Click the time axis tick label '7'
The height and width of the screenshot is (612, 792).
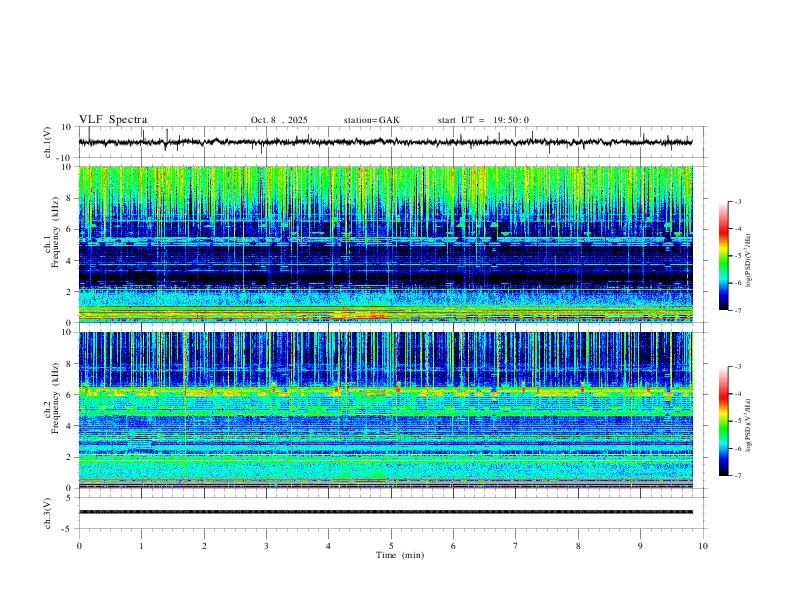point(516,546)
